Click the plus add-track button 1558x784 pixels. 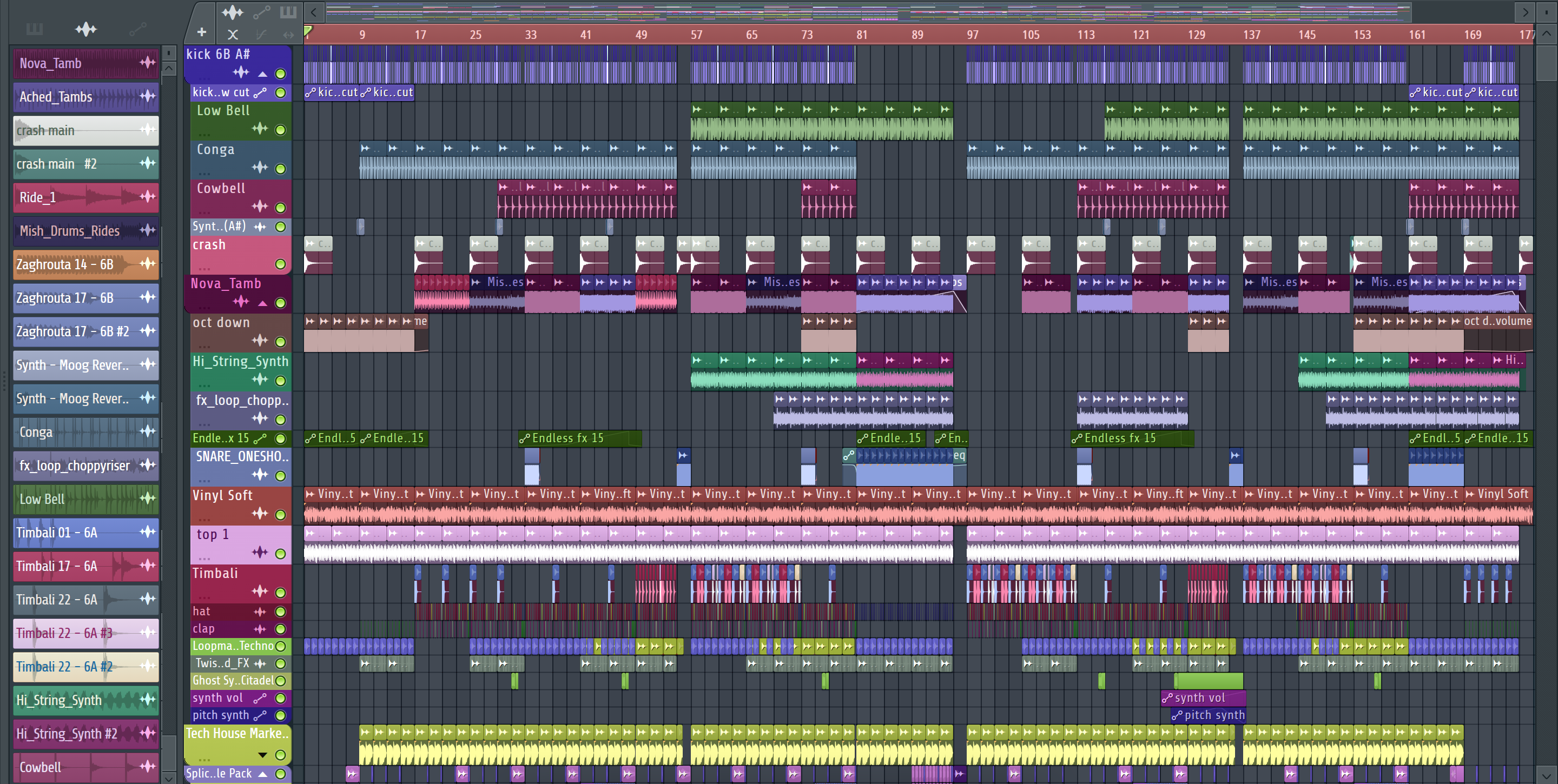pyautogui.click(x=201, y=32)
